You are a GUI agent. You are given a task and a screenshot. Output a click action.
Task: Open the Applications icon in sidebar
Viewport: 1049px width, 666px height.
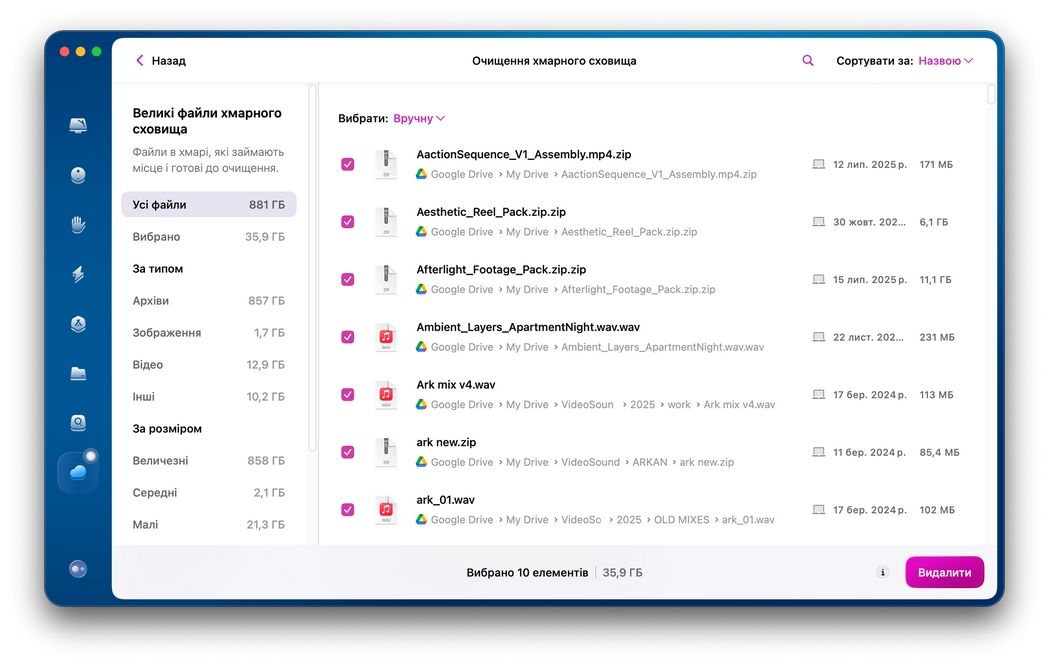click(x=78, y=324)
